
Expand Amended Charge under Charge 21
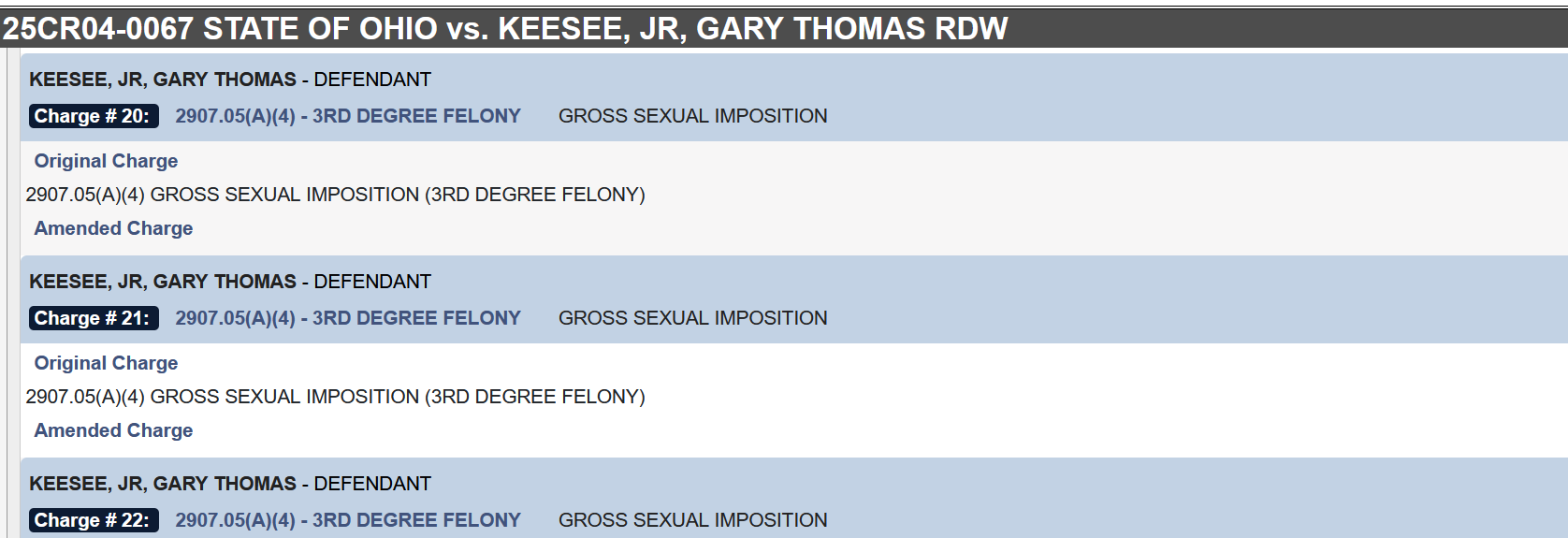(113, 430)
